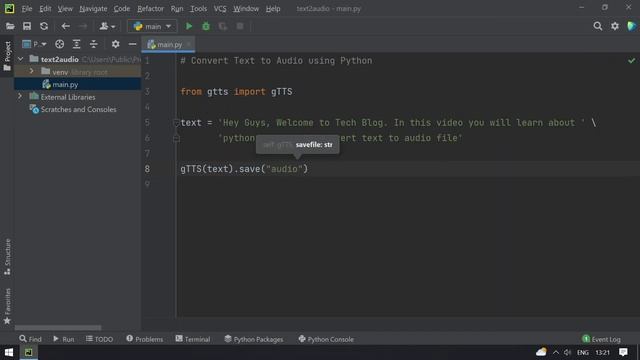
Task: Open Search Everywhere magnifier icon
Action: pos(598,27)
